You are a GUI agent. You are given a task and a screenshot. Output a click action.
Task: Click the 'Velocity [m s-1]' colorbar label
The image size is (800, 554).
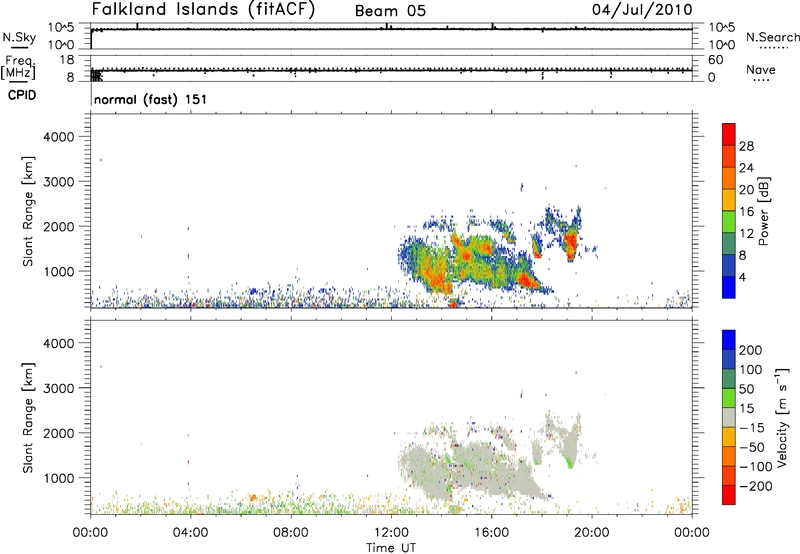(x=782, y=417)
